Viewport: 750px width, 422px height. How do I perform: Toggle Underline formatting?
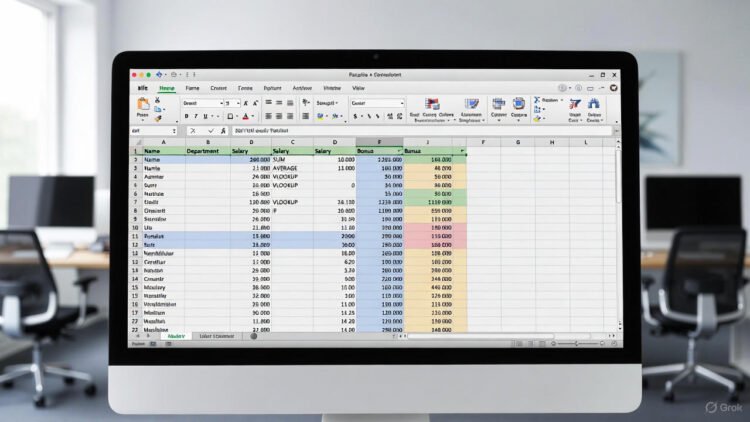tap(206, 116)
